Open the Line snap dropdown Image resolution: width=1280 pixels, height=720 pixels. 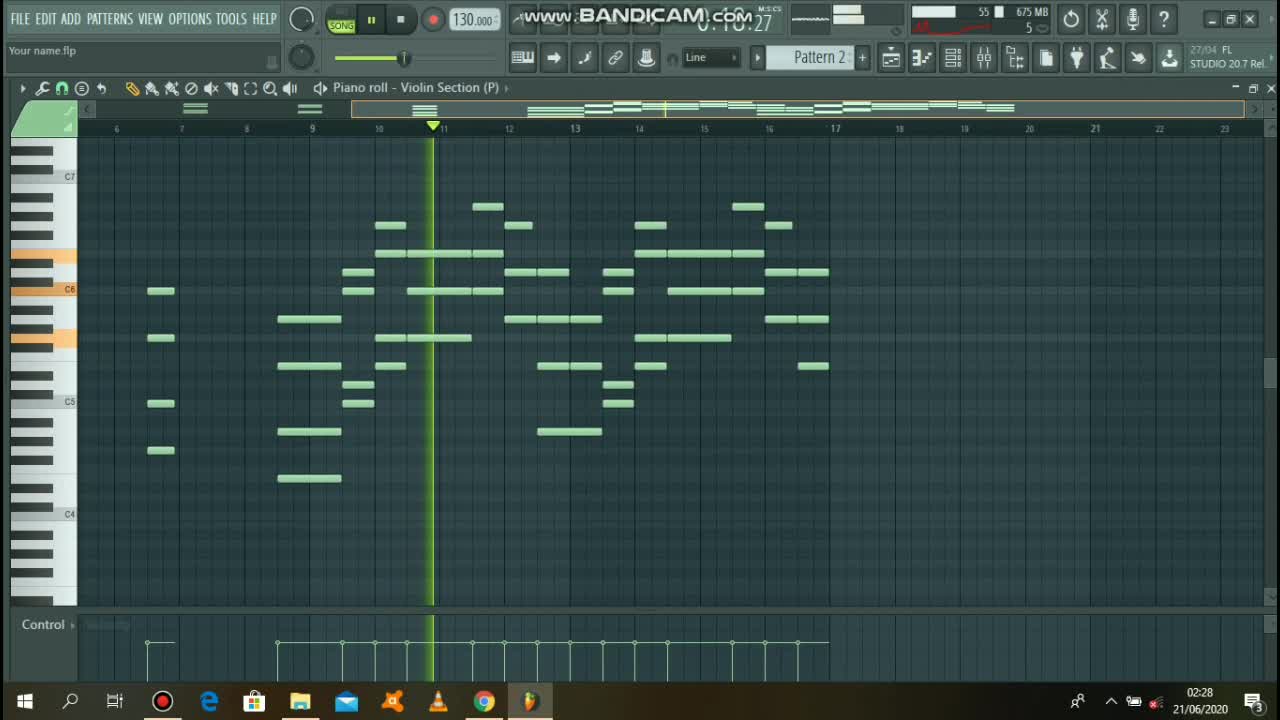pyautogui.click(x=711, y=58)
